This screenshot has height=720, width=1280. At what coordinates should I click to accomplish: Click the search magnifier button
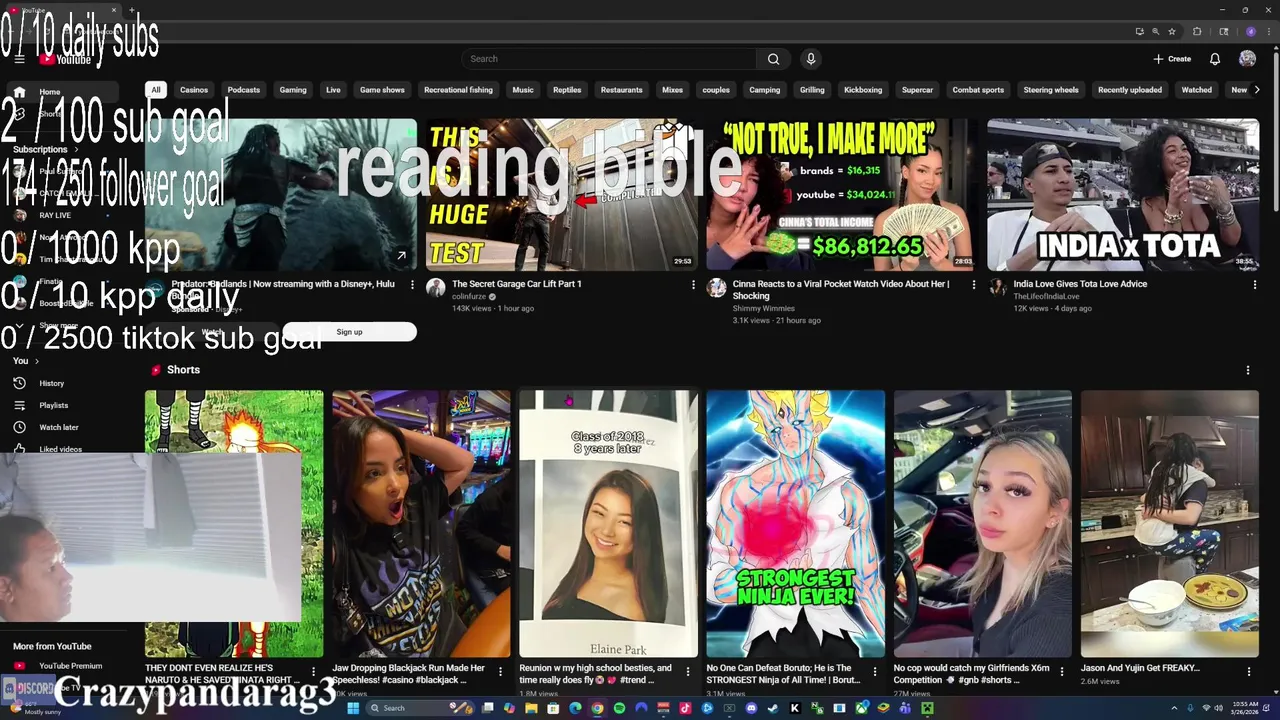click(773, 59)
